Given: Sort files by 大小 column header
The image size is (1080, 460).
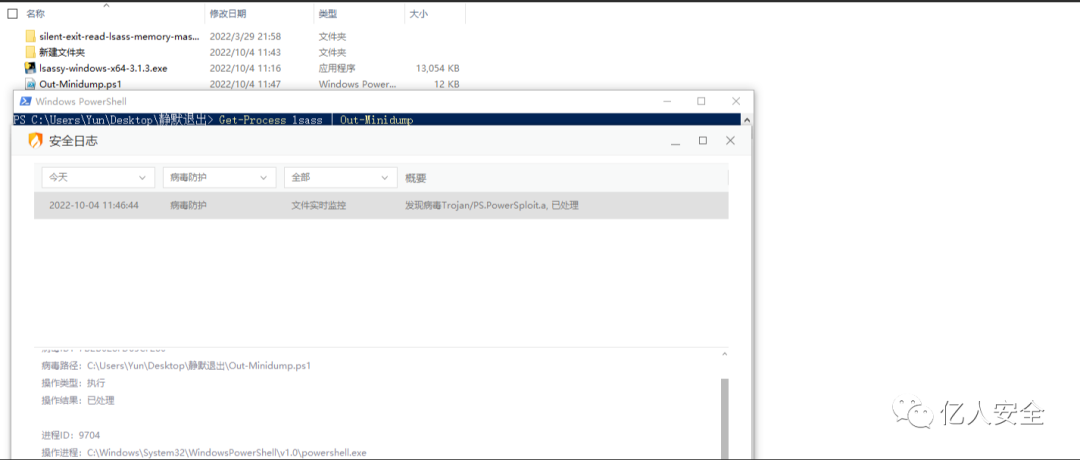Looking at the screenshot, I should click(419, 13).
